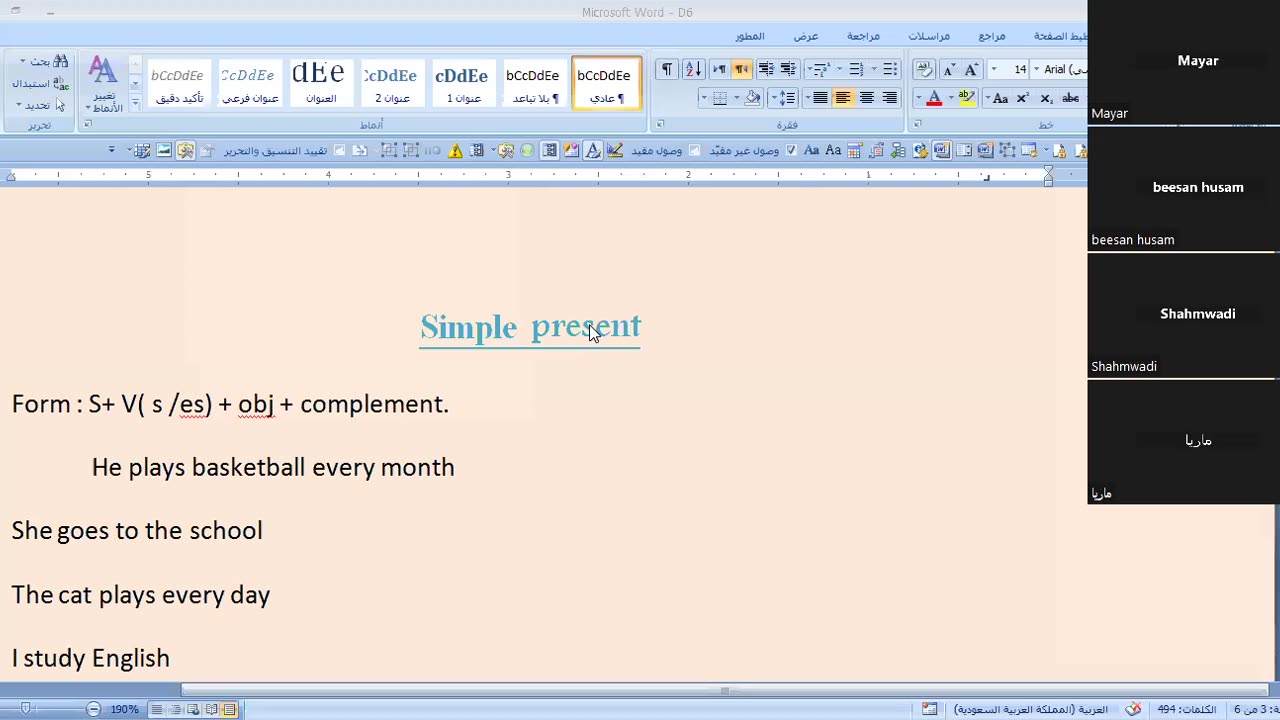Click the decrease indent icon
1280x720 pixels.
[788, 69]
